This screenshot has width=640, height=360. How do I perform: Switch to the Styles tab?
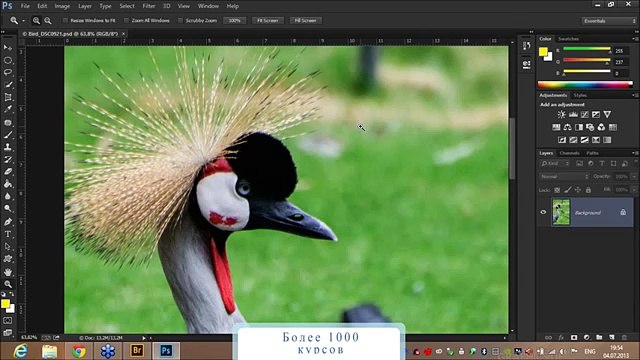580,95
